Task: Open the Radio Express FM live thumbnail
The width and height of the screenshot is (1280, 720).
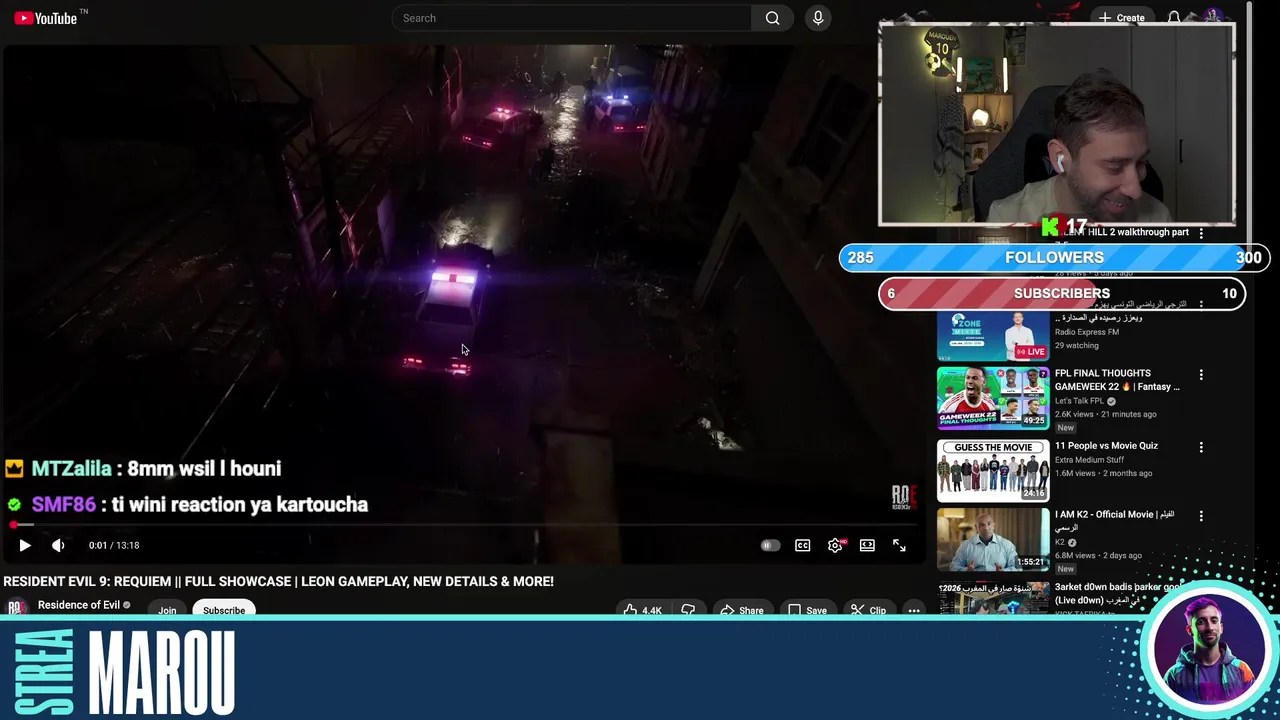Action: pos(993,335)
